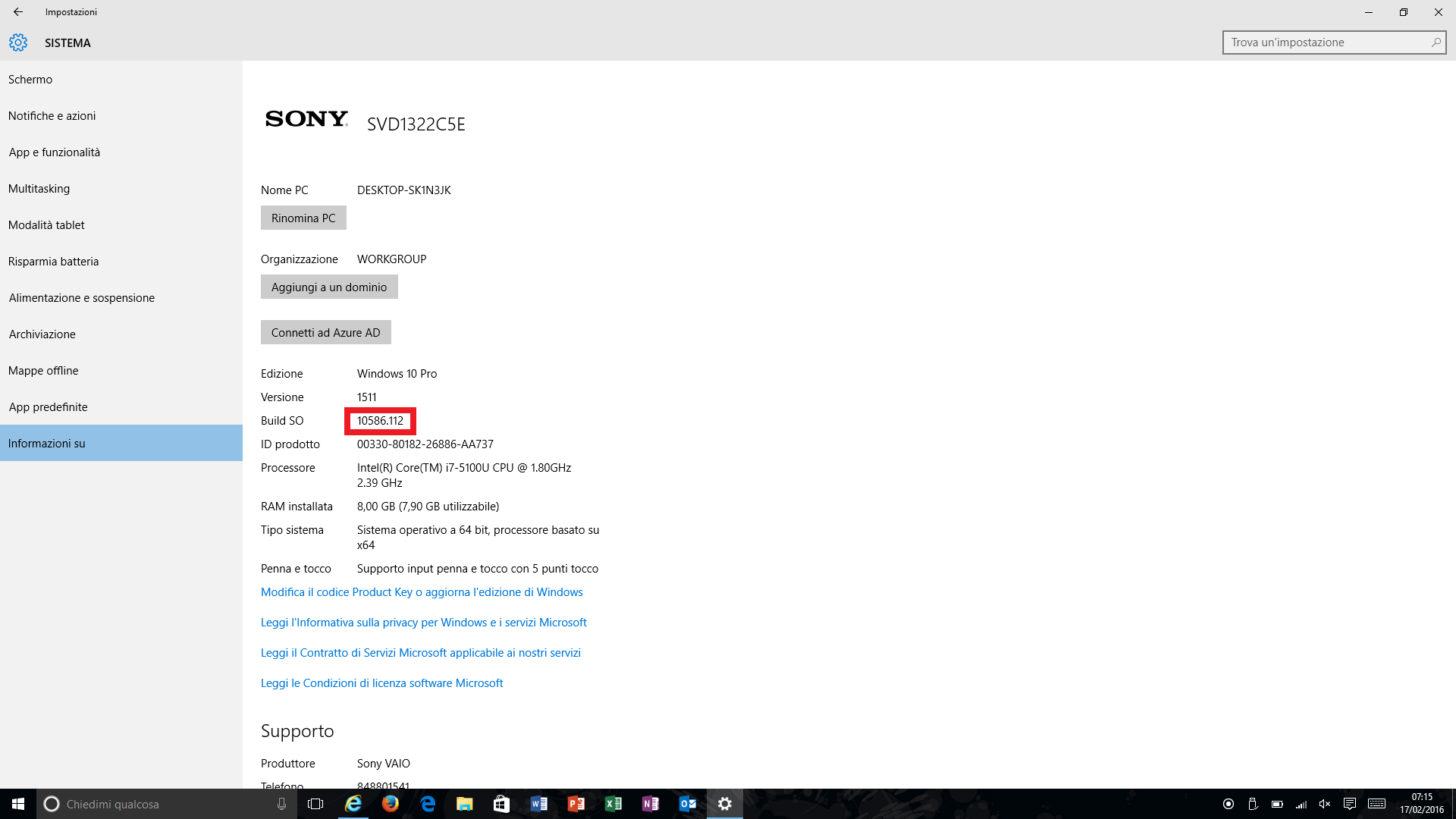Click the search magnifier in Trova un'impostazione
Viewport: 1456px width, 819px height.
(x=1436, y=42)
